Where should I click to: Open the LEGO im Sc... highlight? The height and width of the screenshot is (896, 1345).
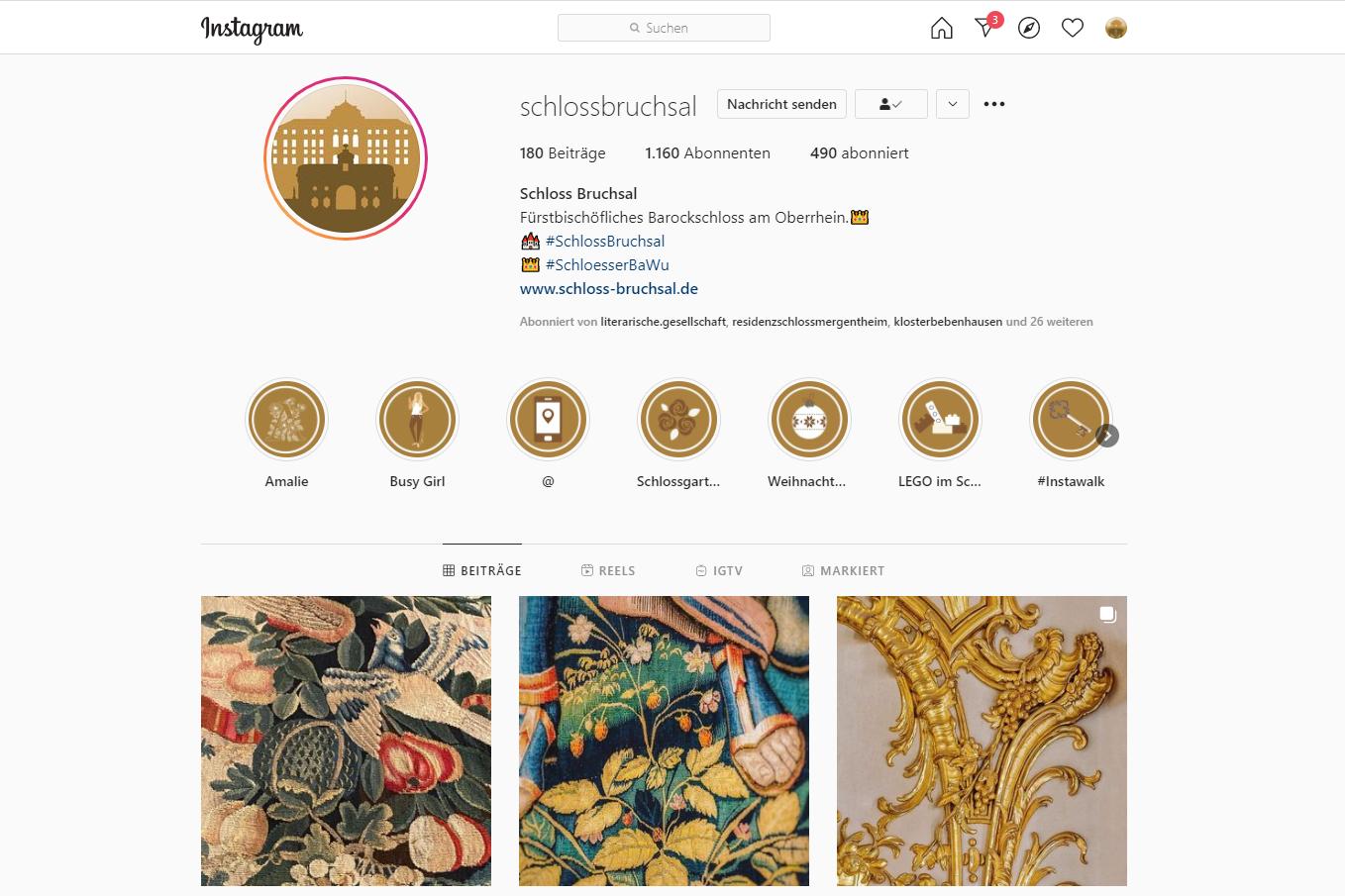(x=940, y=419)
